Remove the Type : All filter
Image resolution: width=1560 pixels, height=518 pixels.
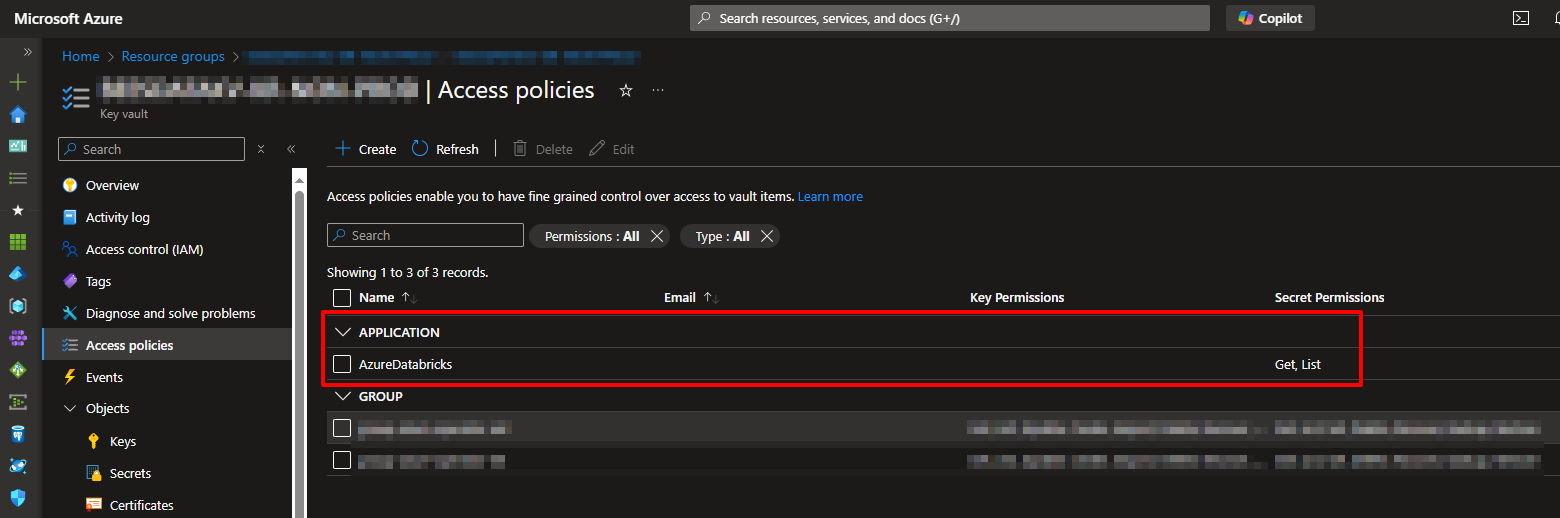[767, 236]
